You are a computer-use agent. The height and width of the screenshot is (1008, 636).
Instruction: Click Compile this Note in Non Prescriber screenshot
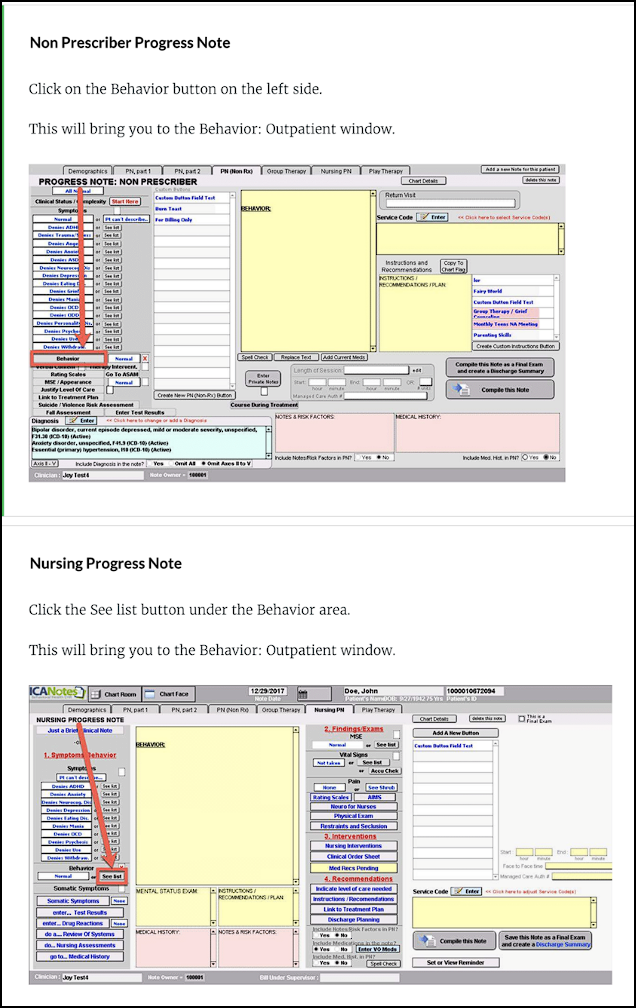tap(500, 390)
